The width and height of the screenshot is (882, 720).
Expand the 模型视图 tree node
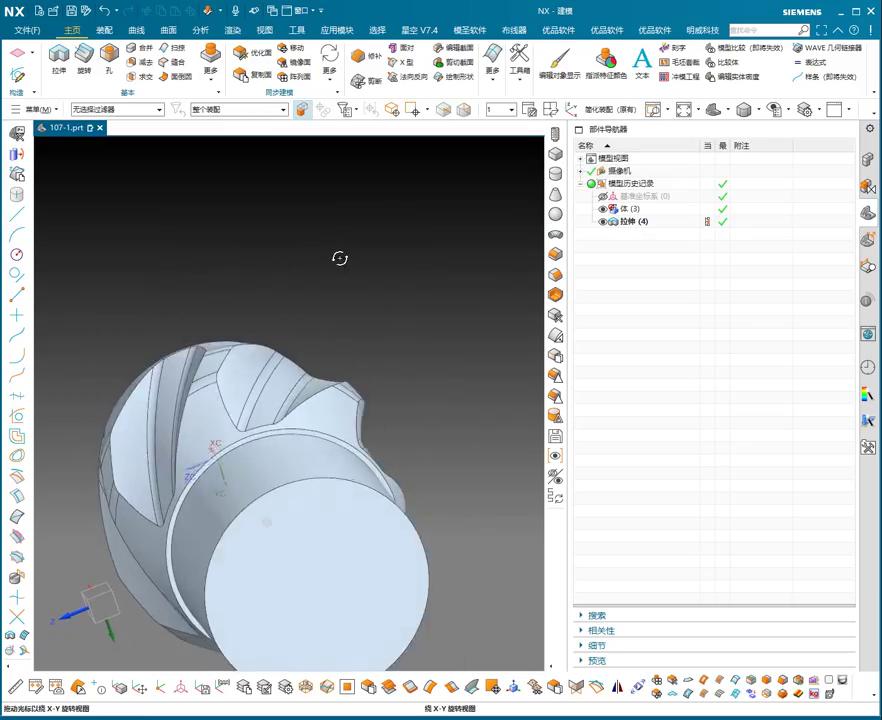tap(580, 159)
